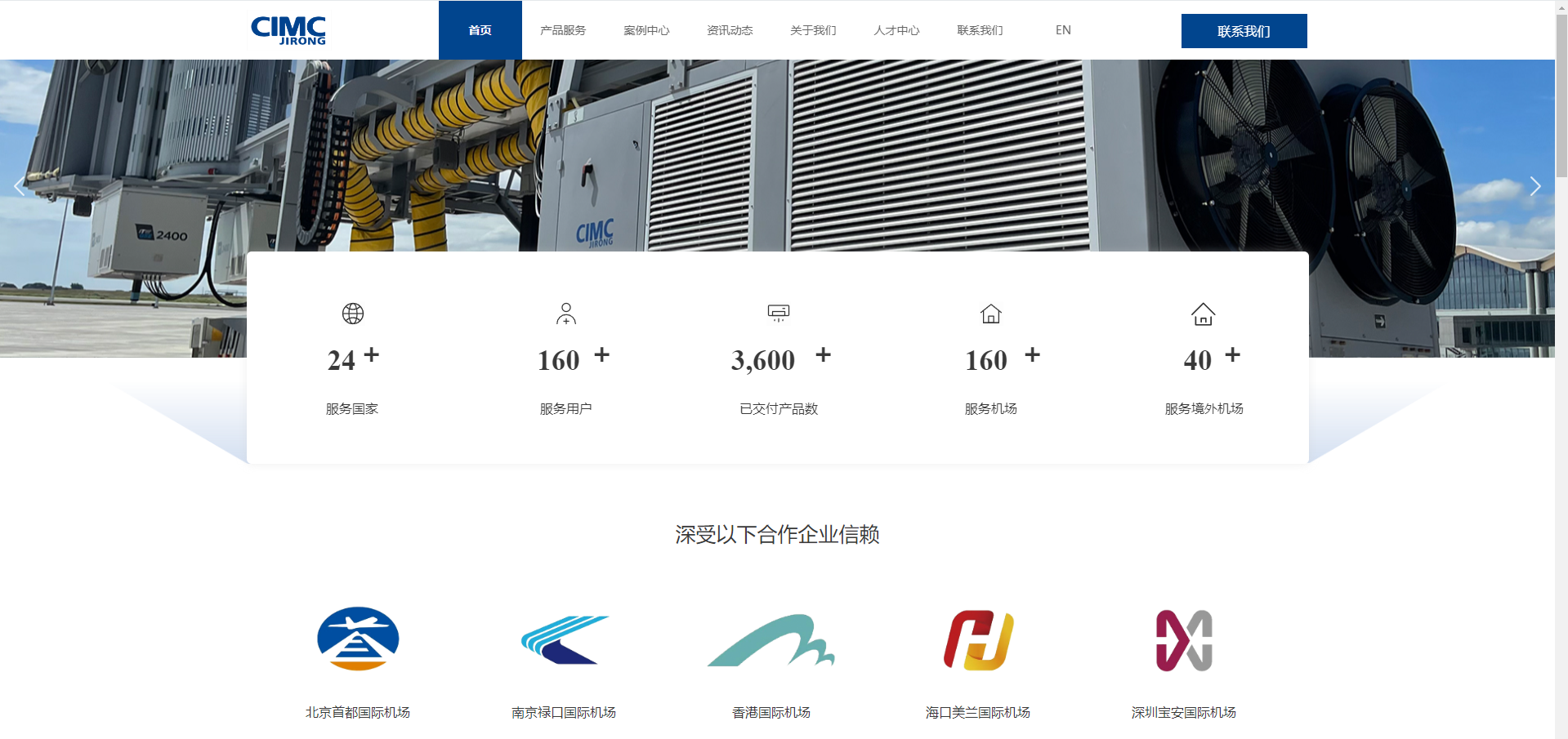This screenshot has width=1568, height=739.
Task: Click the 服务用户 label
Action: click(x=565, y=409)
